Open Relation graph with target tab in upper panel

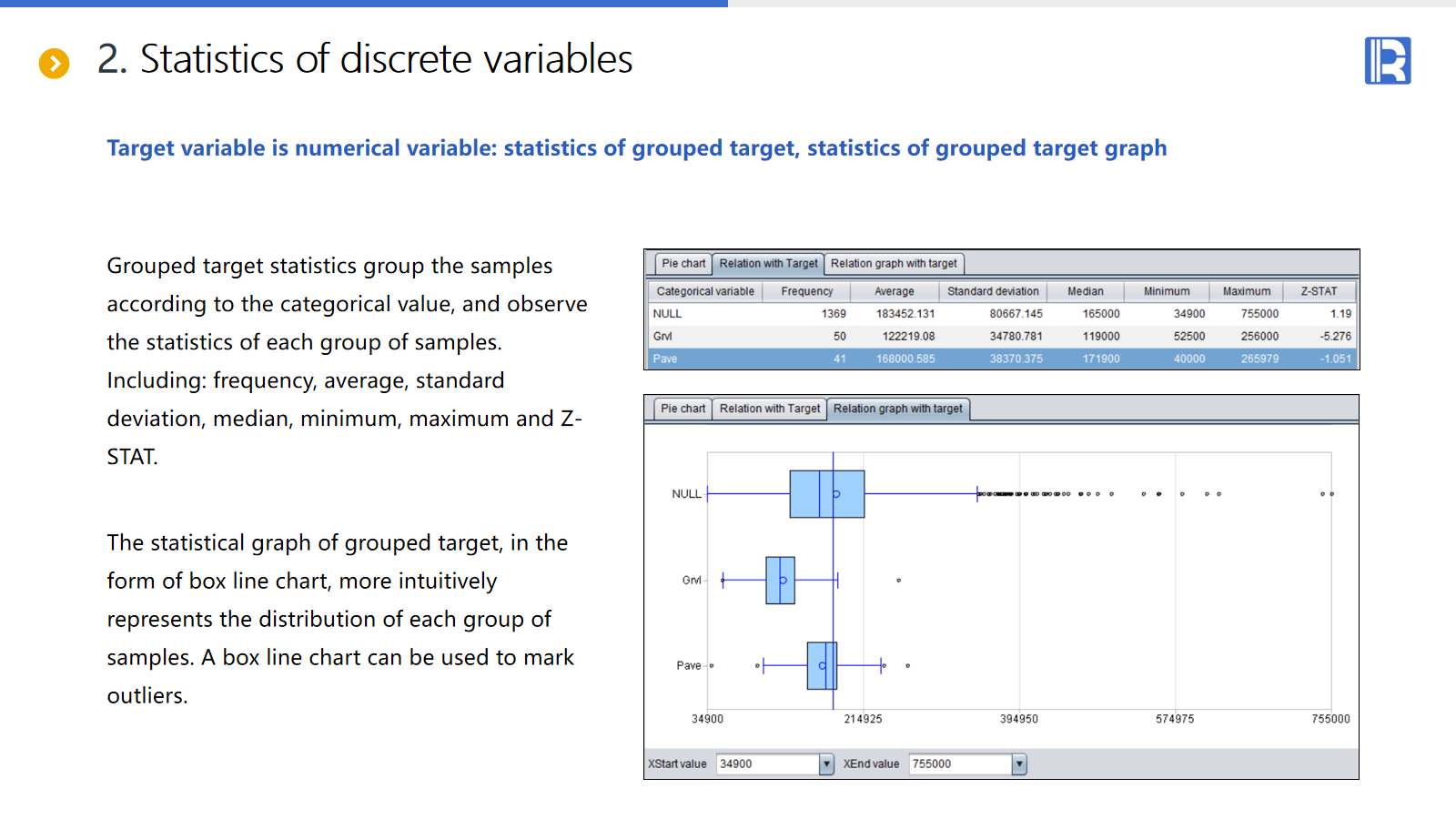pyautogui.click(x=894, y=264)
